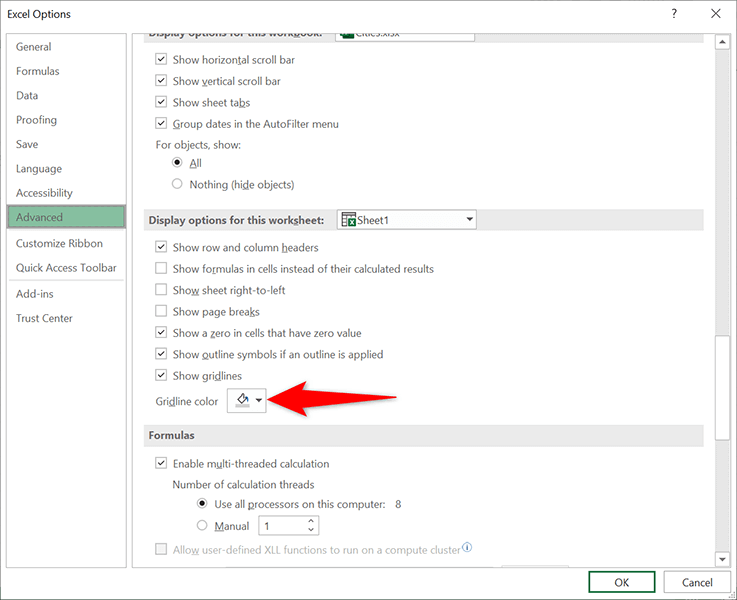Click the scrollbar down arrow
Screen dimensions: 737x600
click(x=722, y=559)
